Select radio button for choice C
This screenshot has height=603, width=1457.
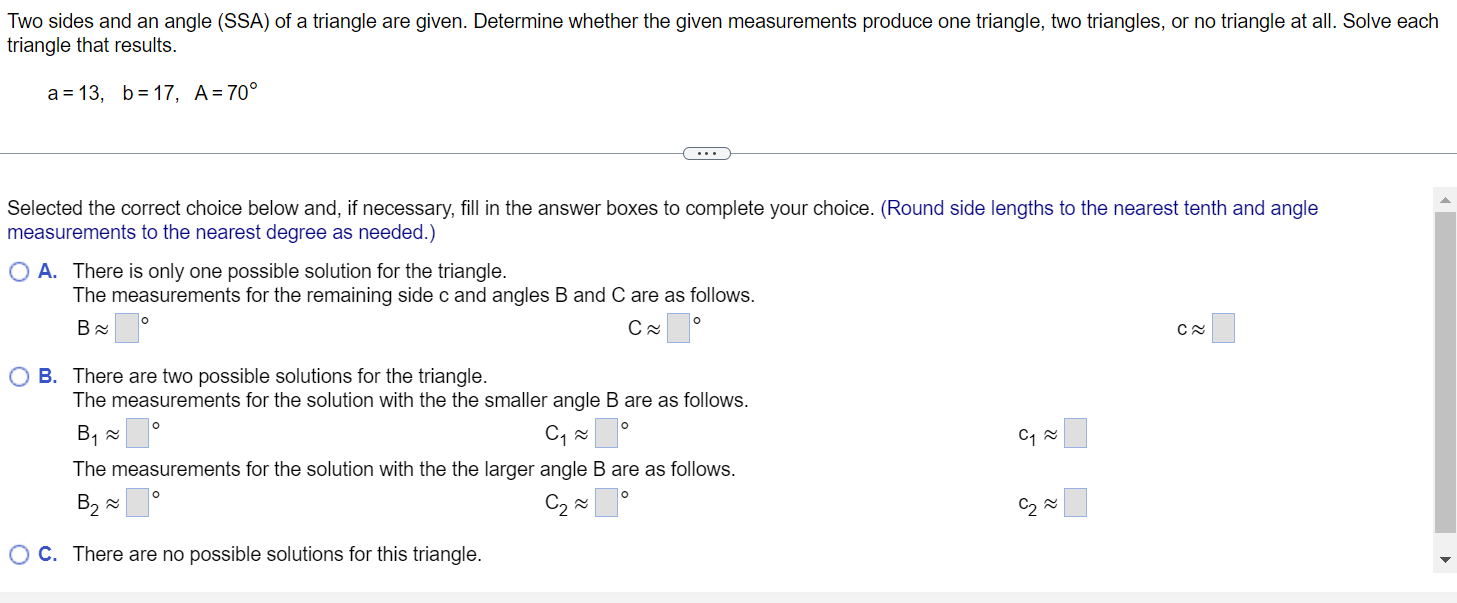point(18,554)
